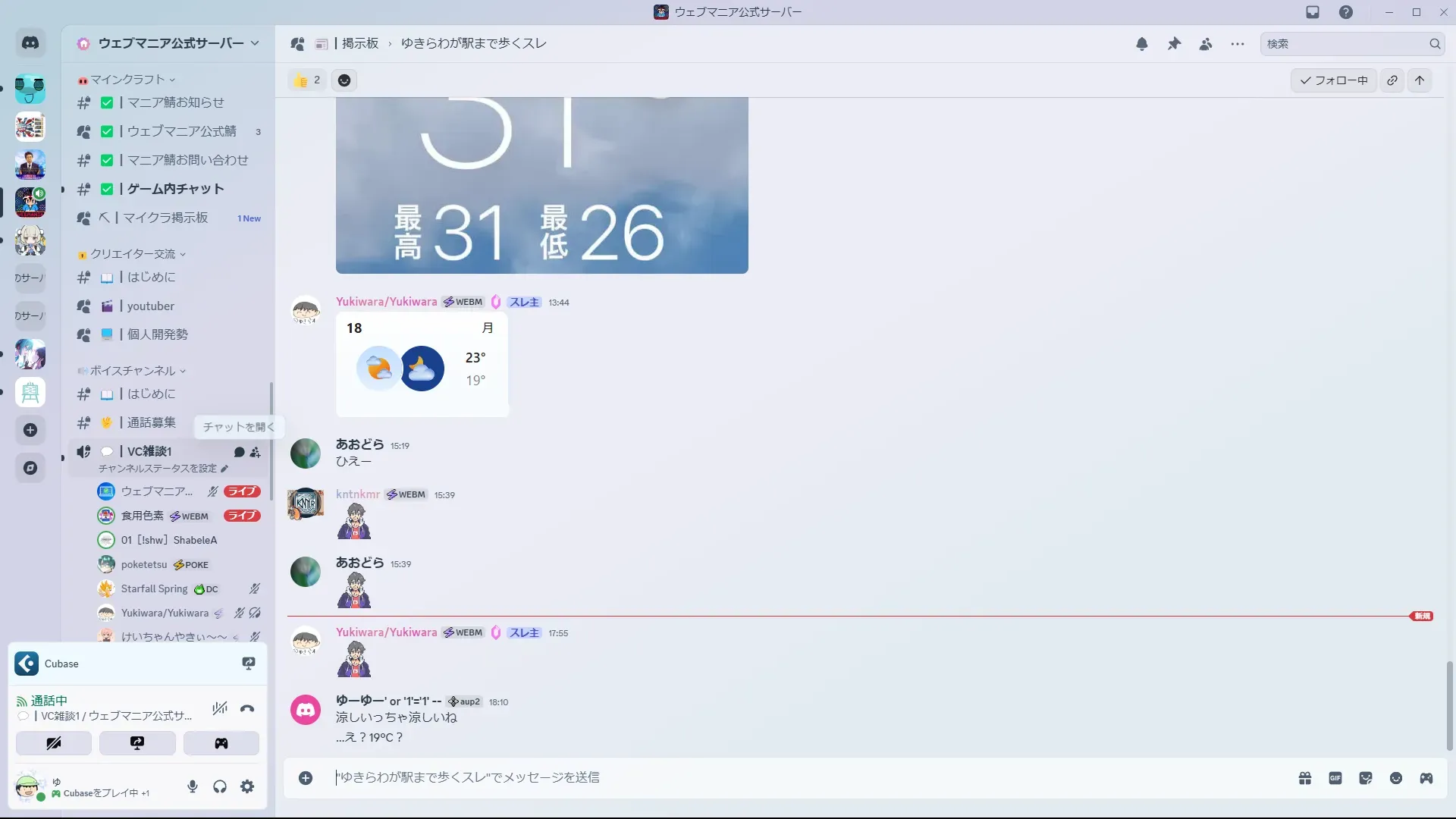Open the gift icon in message bar
The width and height of the screenshot is (1456, 819).
[x=1305, y=778]
